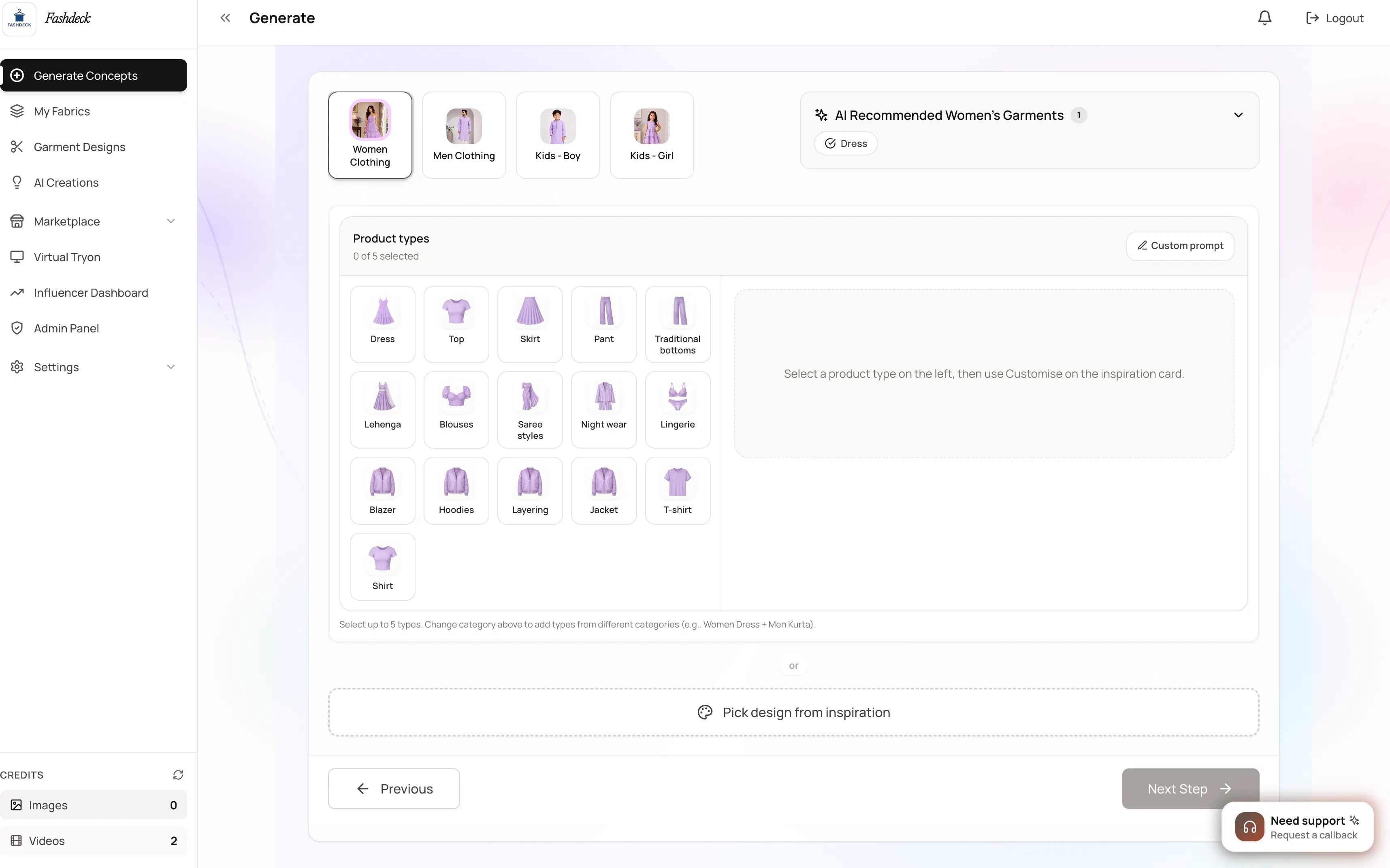Open Virtual Tryon page
This screenshot has width=1390, height=868.
click(94, 257)
